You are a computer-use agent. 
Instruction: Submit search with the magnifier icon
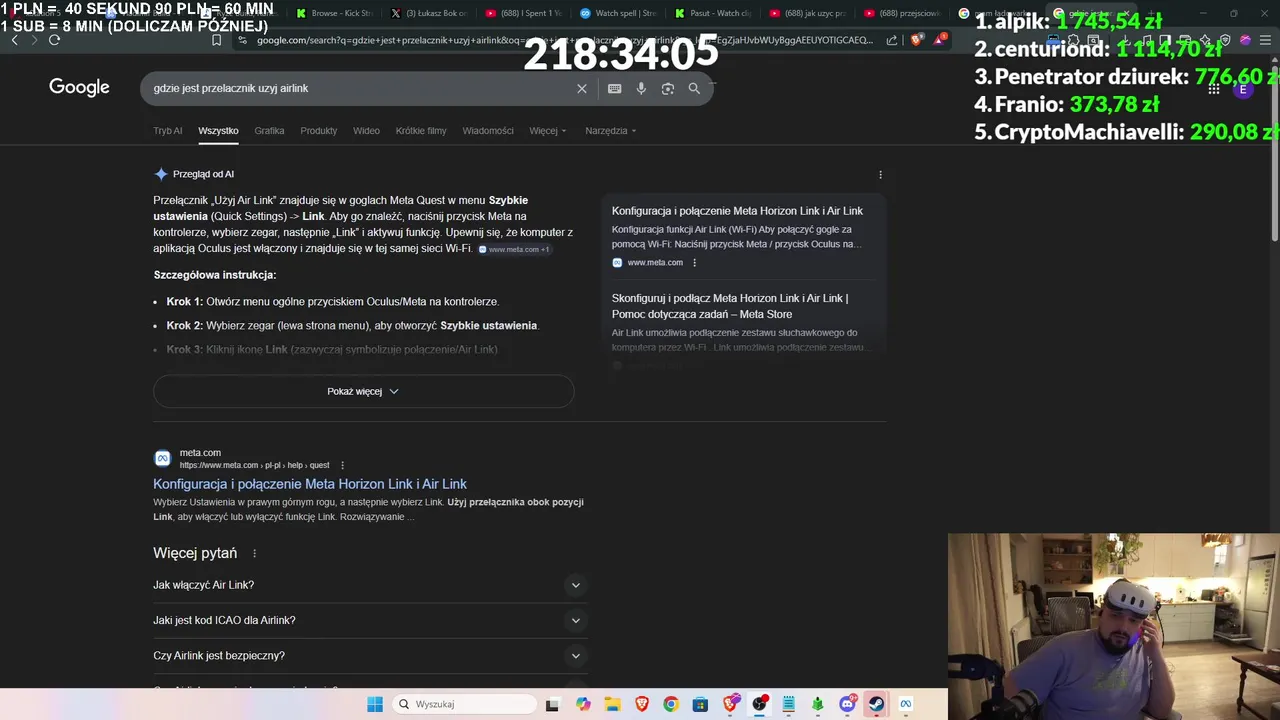(x=694, y=88)
